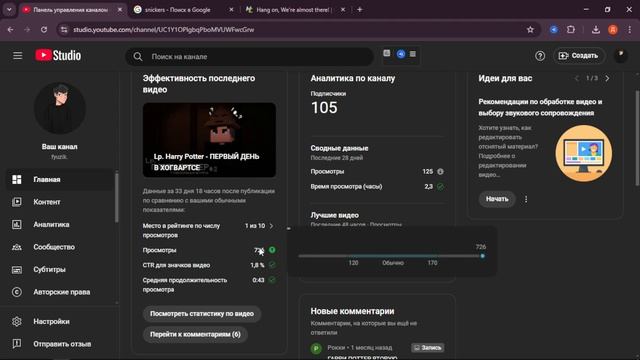Show previous idea with left chevron
The image size is (640, 360).
pos(577,78)
